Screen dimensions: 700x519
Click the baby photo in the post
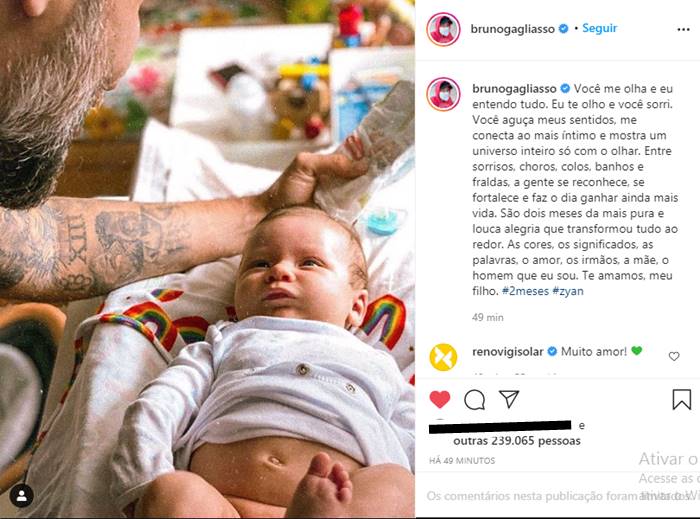click(207, 259)
